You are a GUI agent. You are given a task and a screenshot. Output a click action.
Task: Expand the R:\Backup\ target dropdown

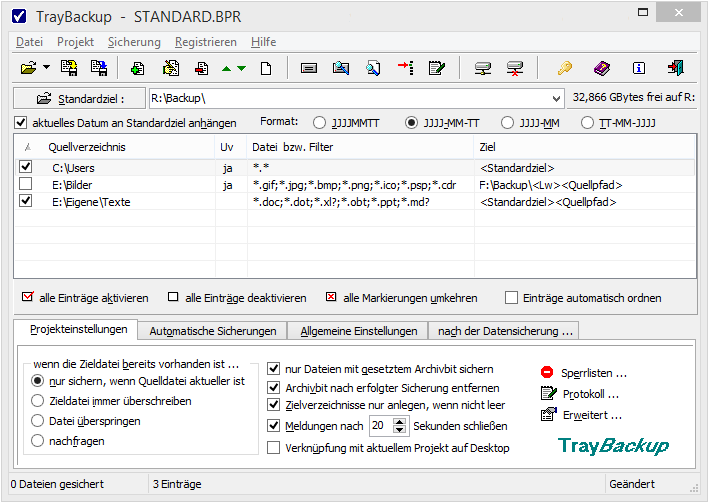pyautogui.click(x=556, y=98)
